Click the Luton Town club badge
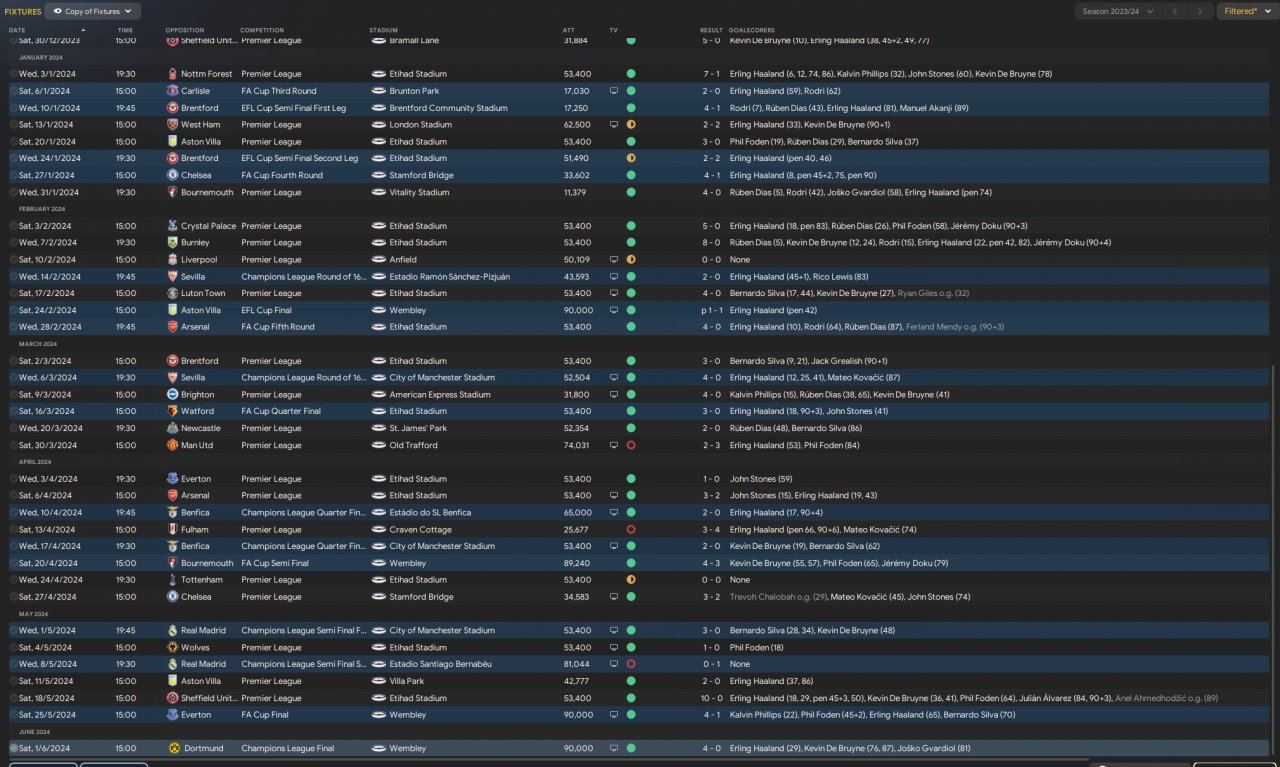The height and width of the screenshot is (767, 1280). [x=172, y=293]
